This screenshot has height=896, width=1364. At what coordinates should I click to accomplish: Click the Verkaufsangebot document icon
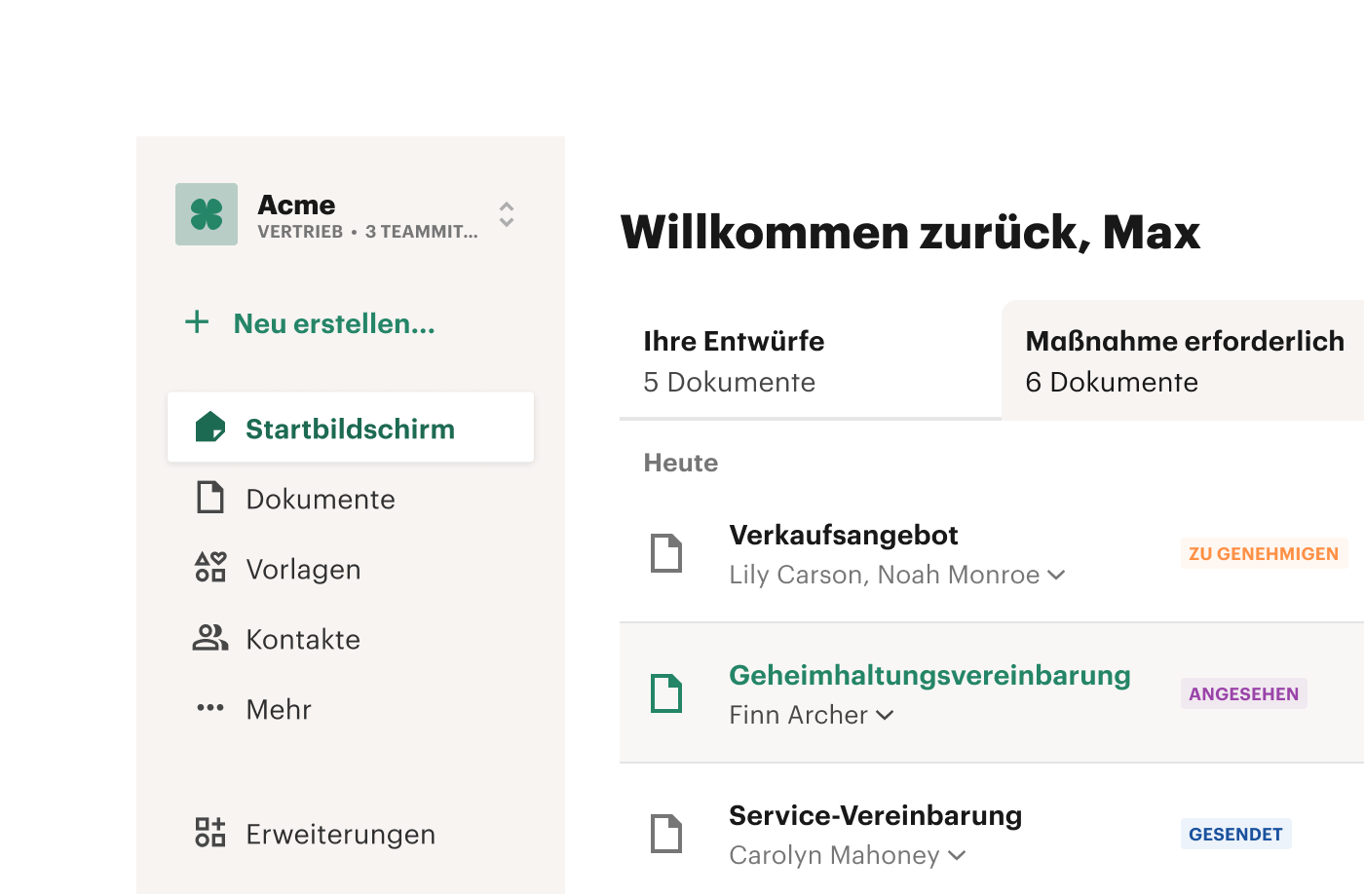(x=666, y=553)
